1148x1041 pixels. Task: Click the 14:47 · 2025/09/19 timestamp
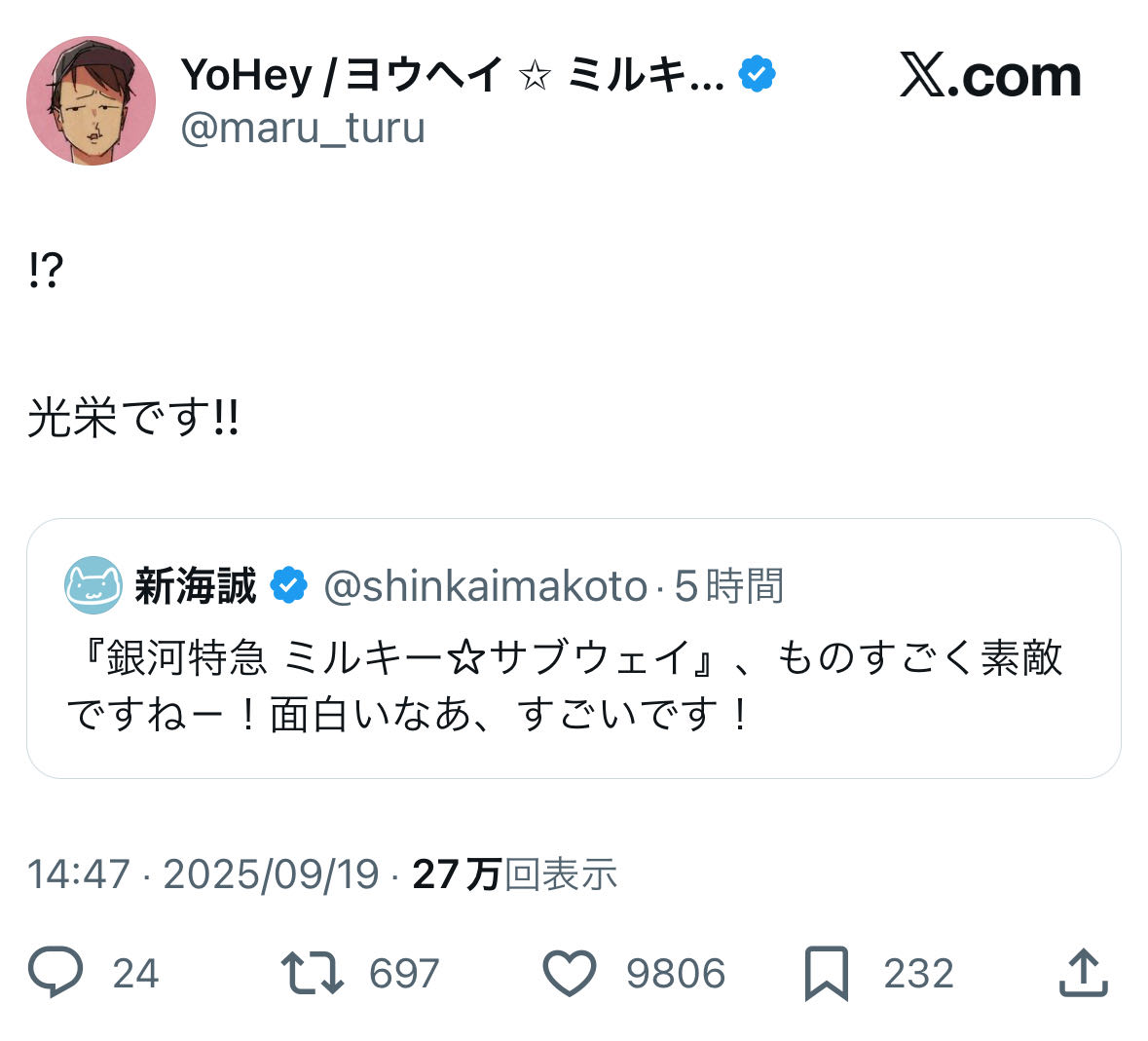pos(203,874)
